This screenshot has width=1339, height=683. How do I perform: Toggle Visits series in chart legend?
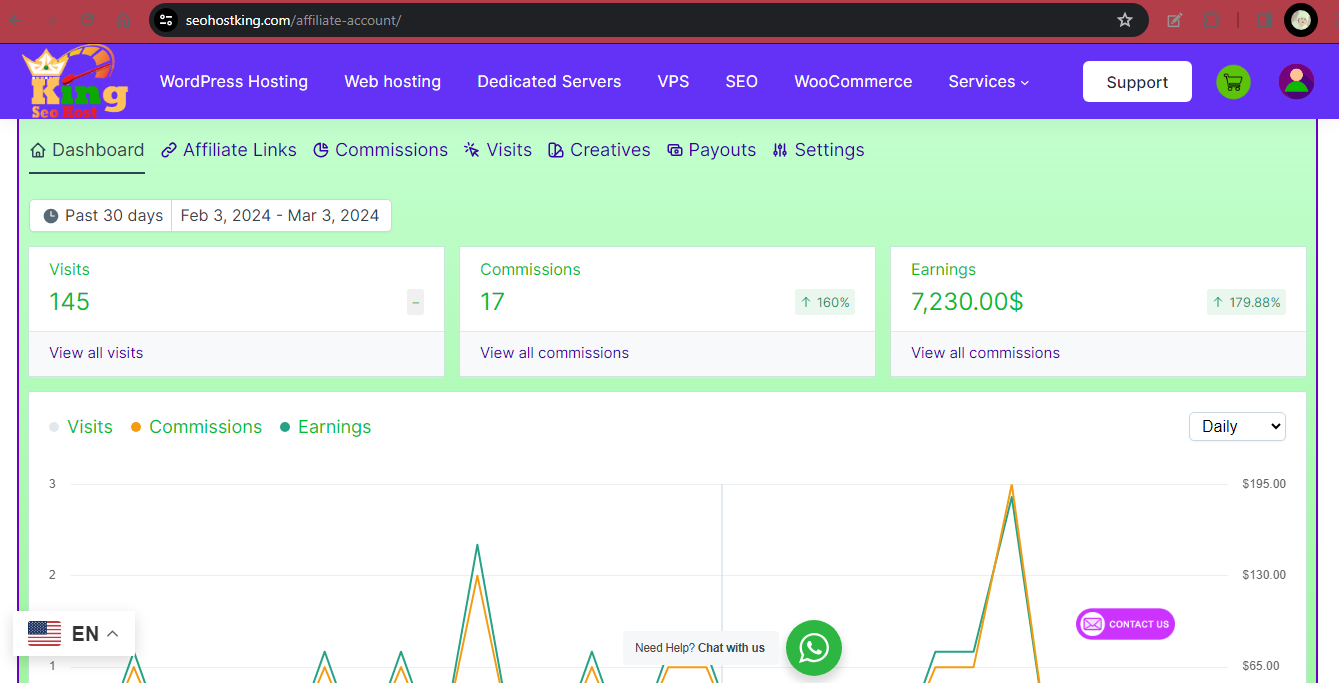point(81,427)
